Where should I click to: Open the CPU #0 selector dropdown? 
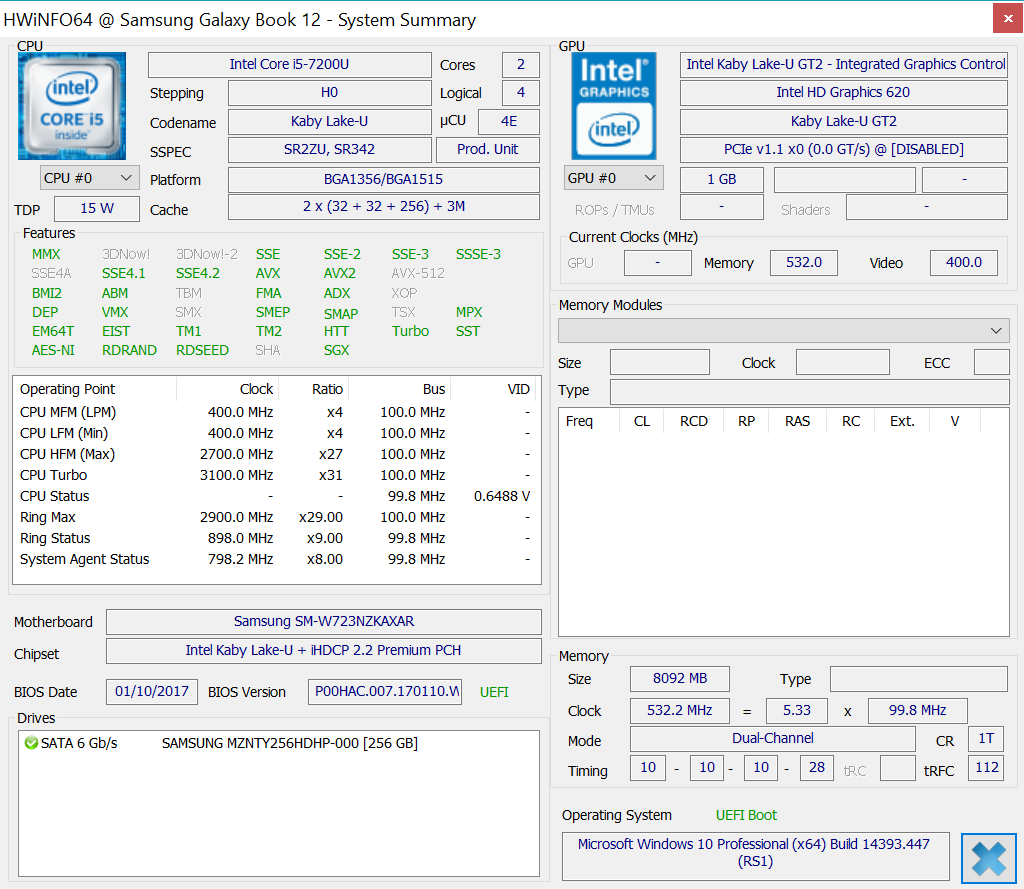click(89, 178)
